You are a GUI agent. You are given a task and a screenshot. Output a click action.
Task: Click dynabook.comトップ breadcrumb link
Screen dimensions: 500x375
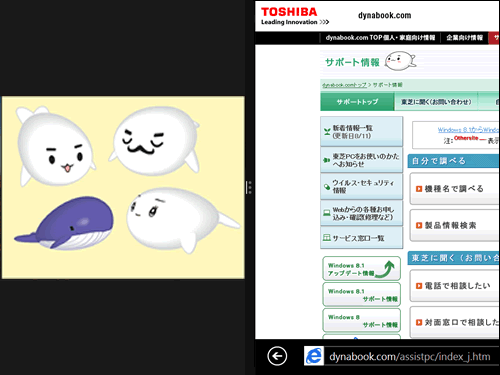pos(344,85)
